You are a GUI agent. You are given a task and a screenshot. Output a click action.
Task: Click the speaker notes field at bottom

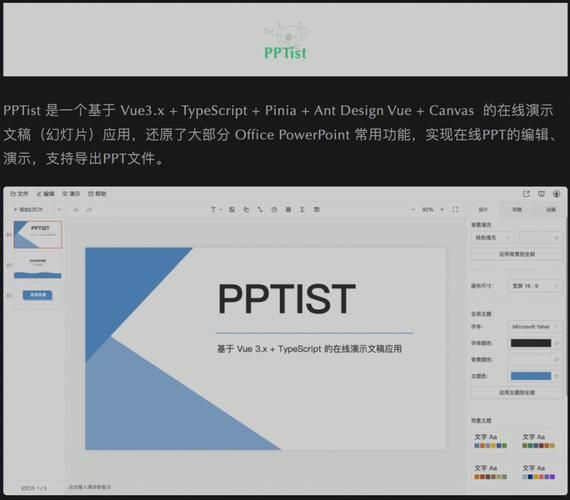90,487
